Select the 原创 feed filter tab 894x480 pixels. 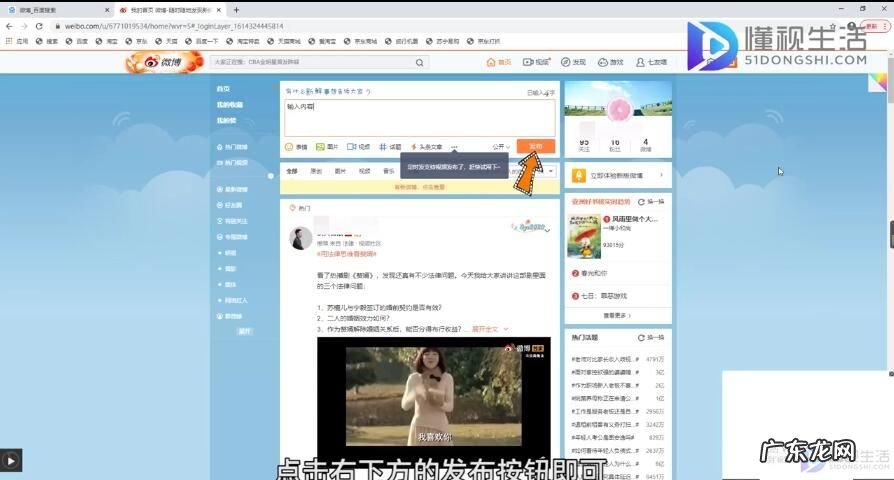click(x=316, y=171)
